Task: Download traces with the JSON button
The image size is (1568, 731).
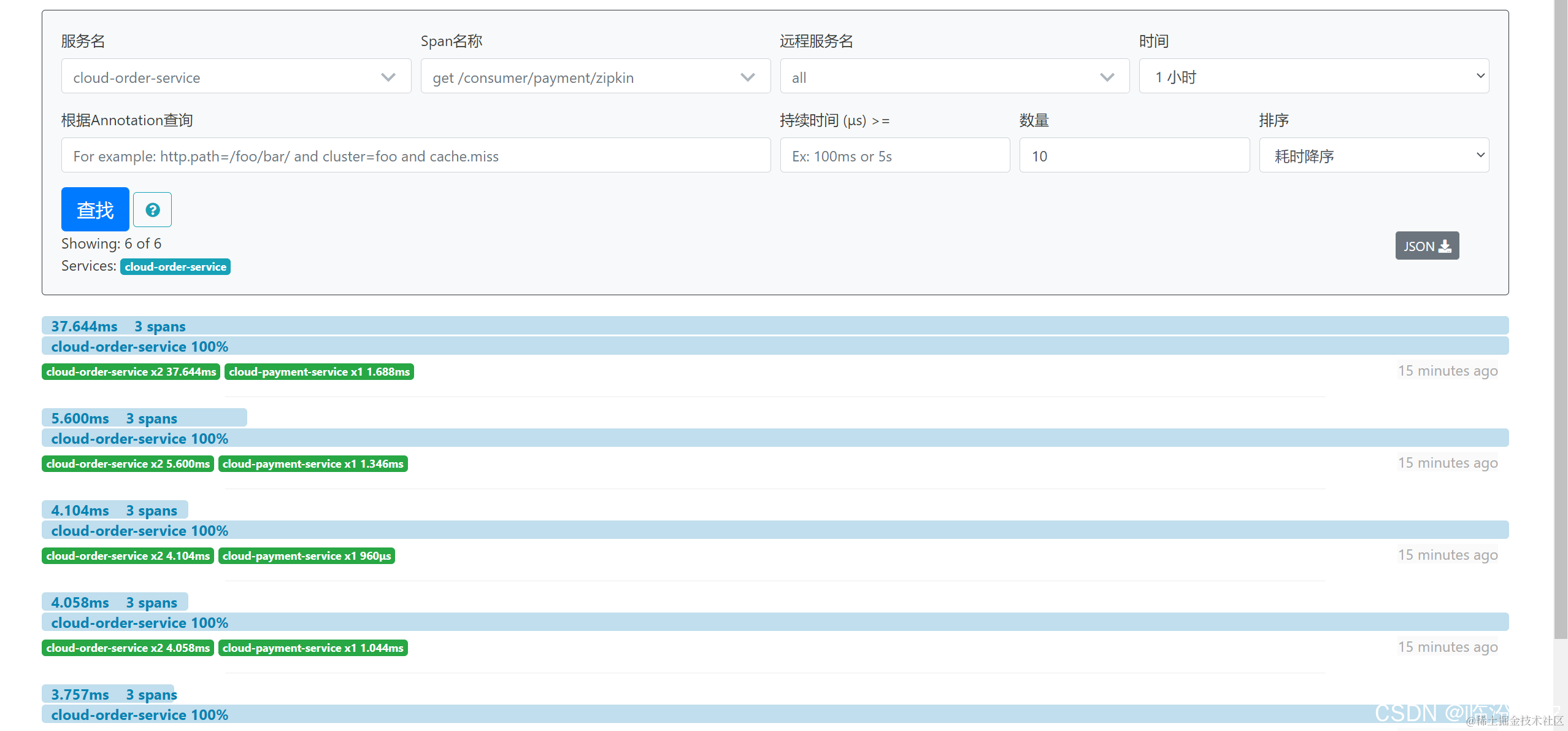Action: coord(1426,246)
